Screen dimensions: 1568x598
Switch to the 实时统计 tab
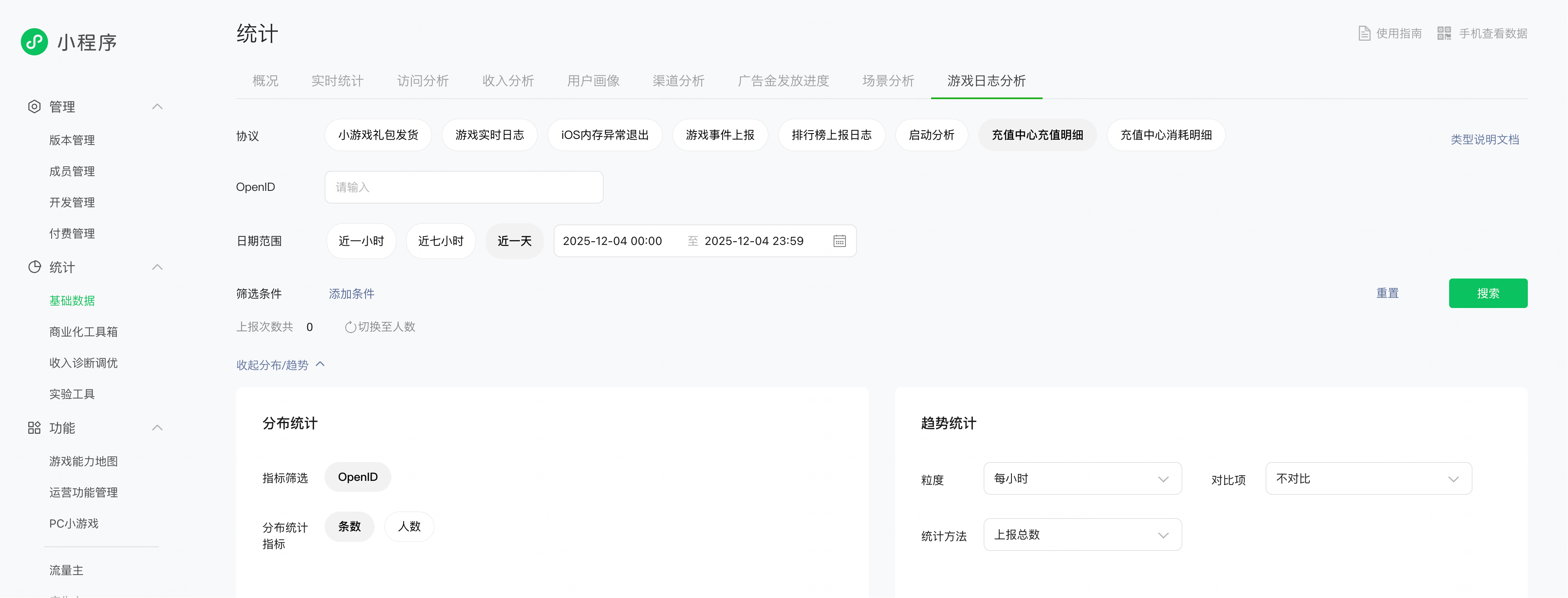pos(337,81)
